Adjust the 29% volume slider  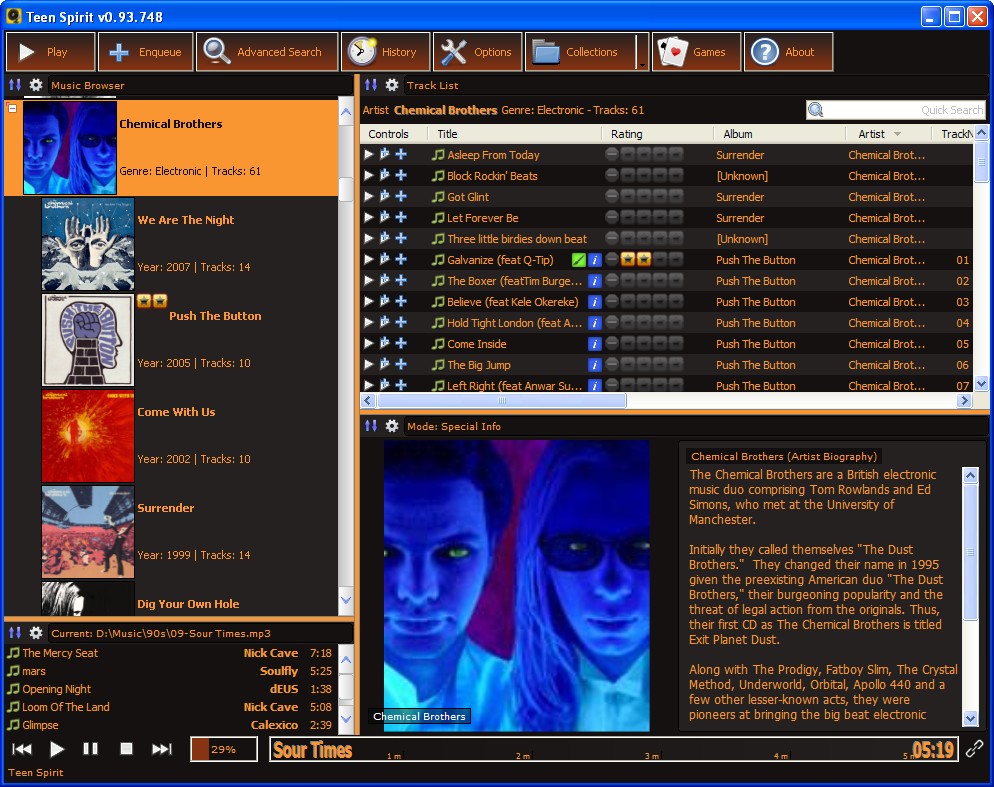click(x=224, y=749)
